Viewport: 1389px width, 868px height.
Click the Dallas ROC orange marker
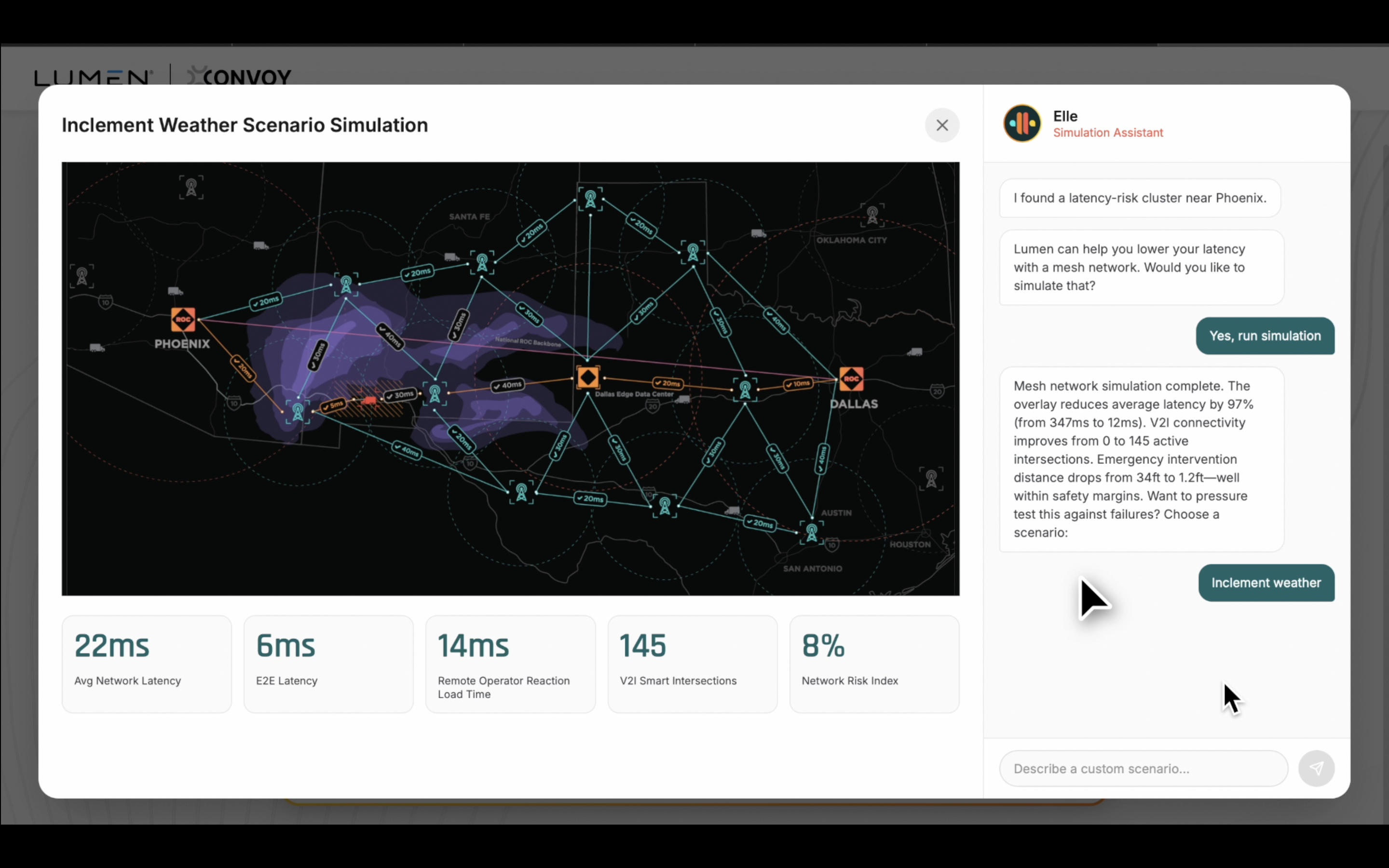pos(851,379)
